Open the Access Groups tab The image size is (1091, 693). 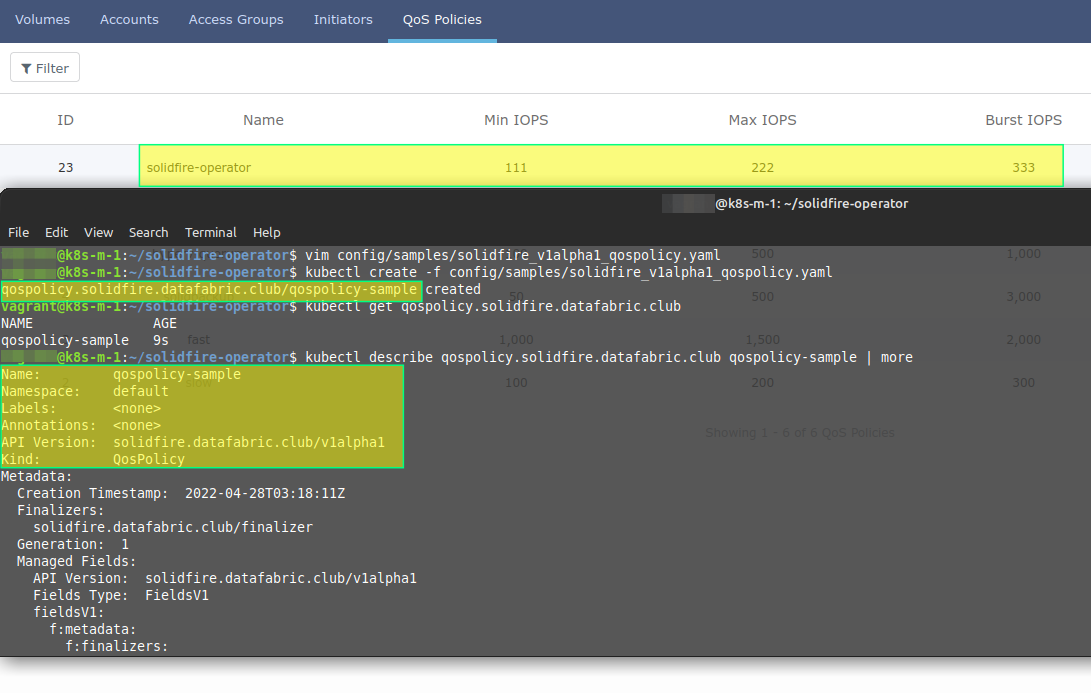[x=236, y=20]
